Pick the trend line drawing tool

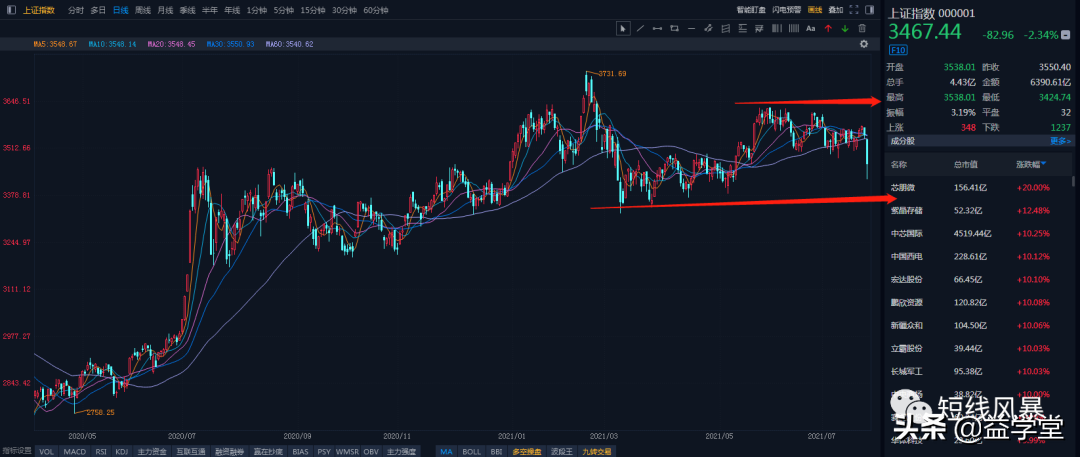(x=640, y=28)
